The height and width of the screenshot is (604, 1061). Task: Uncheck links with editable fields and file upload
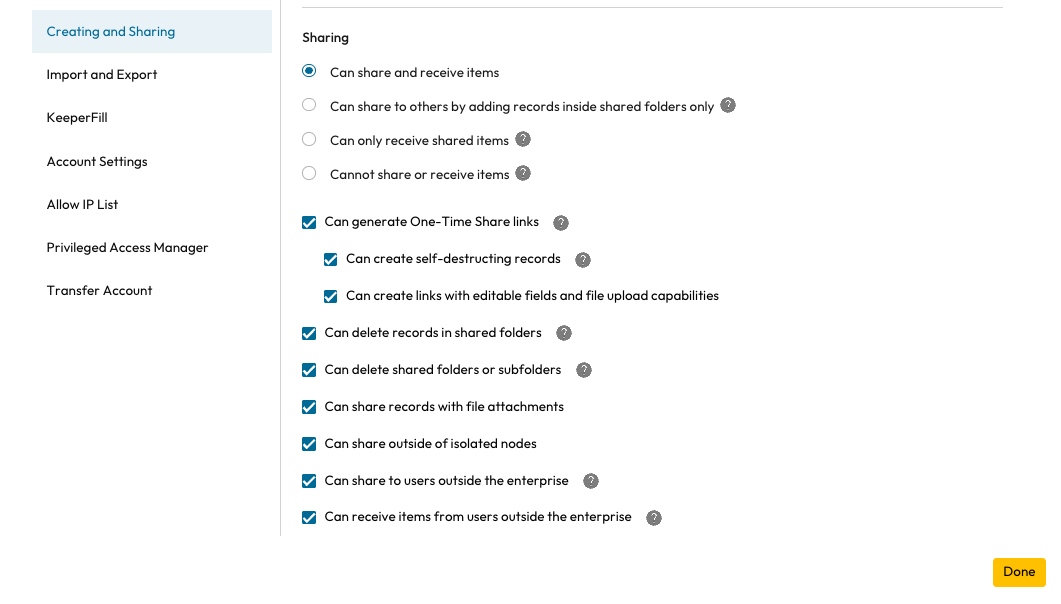coord(331,296)
